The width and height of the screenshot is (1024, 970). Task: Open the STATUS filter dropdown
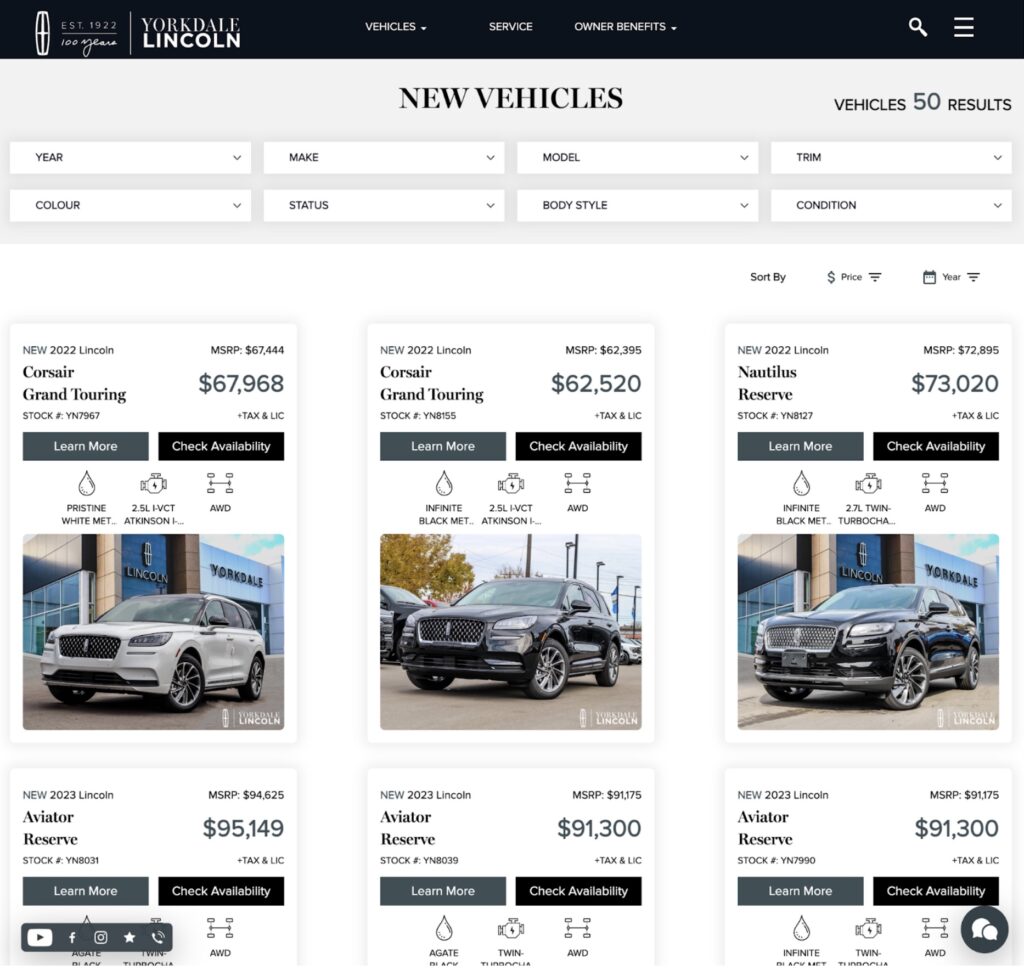point(384,205)
